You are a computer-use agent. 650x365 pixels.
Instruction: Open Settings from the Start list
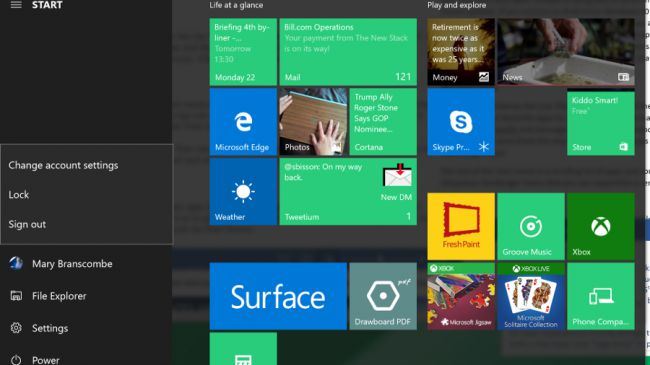pos(50,328)
